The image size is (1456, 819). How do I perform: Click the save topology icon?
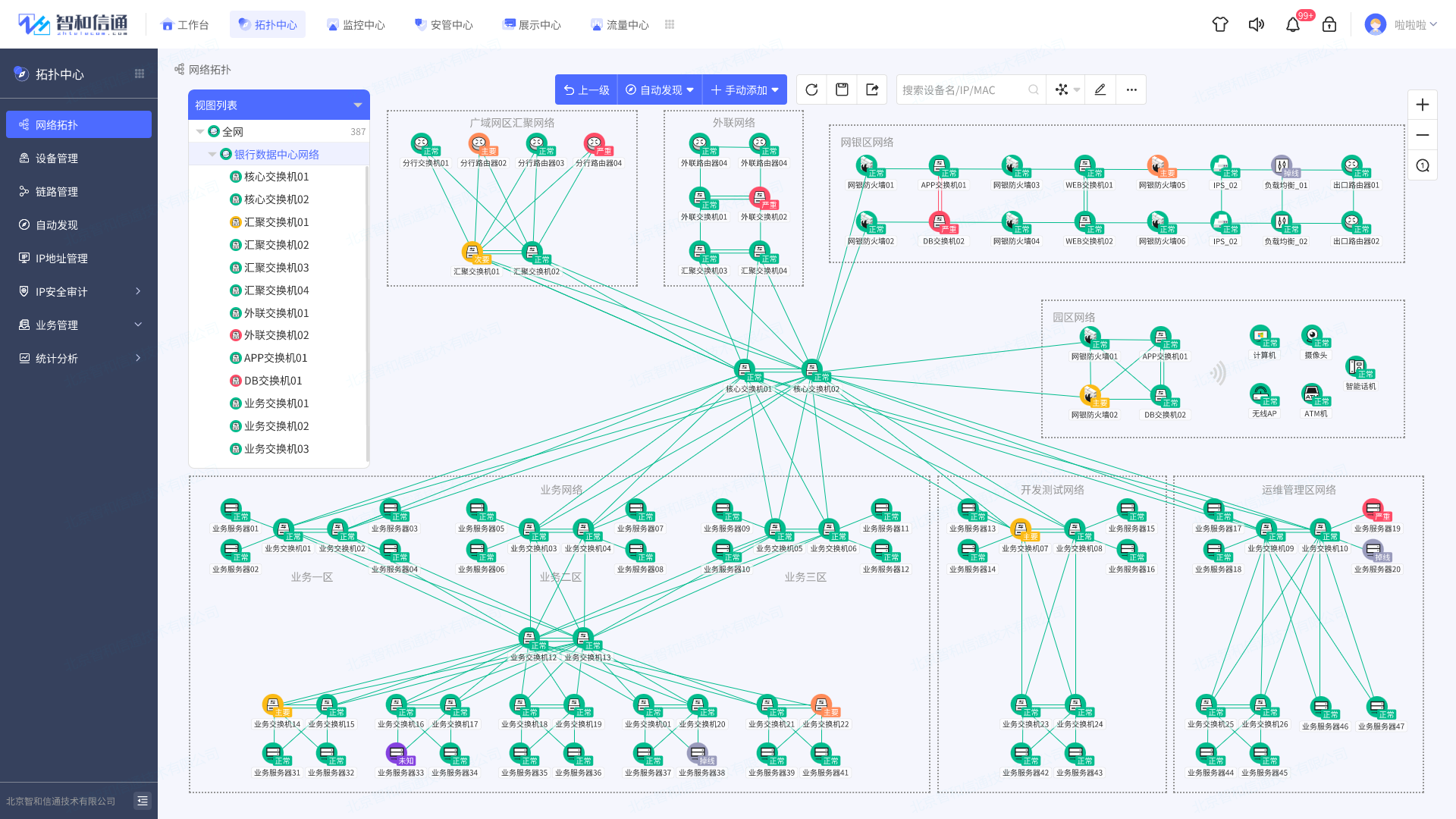842,89
